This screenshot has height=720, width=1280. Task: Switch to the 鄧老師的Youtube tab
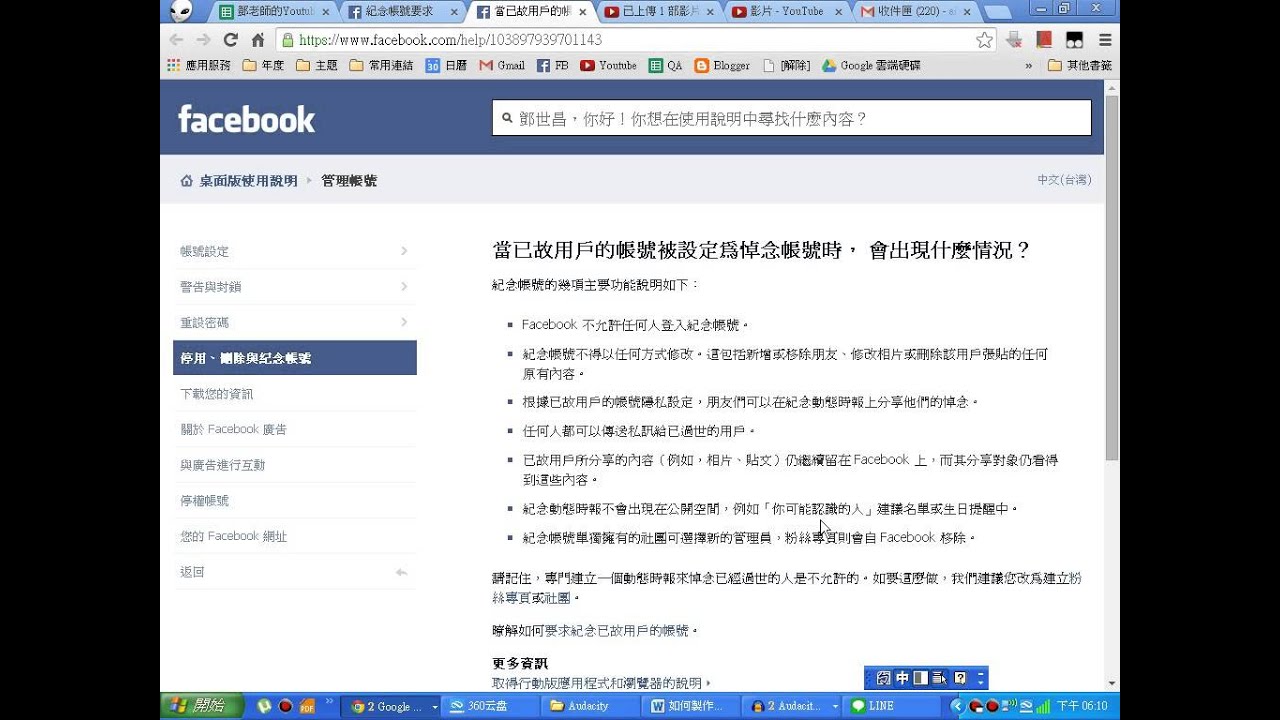pyautogui.click(x=272, y=12)
